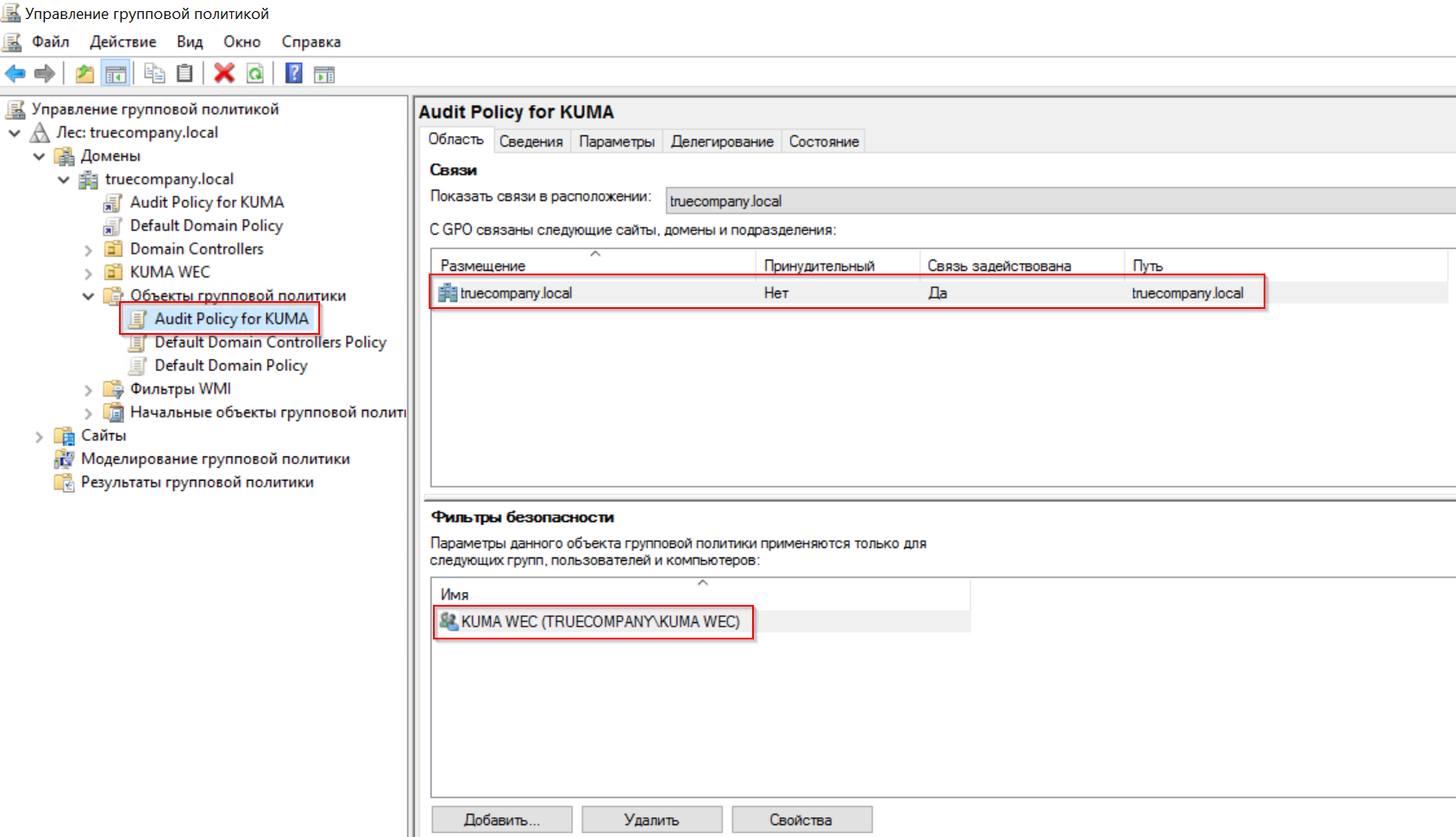Click the Добавить... button
The image size is (1456, 837).
pyautogui.click(x=501, y=820)
